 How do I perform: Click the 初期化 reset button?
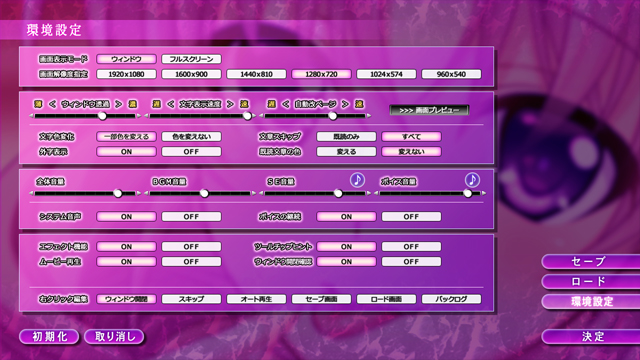pos(49,337)
